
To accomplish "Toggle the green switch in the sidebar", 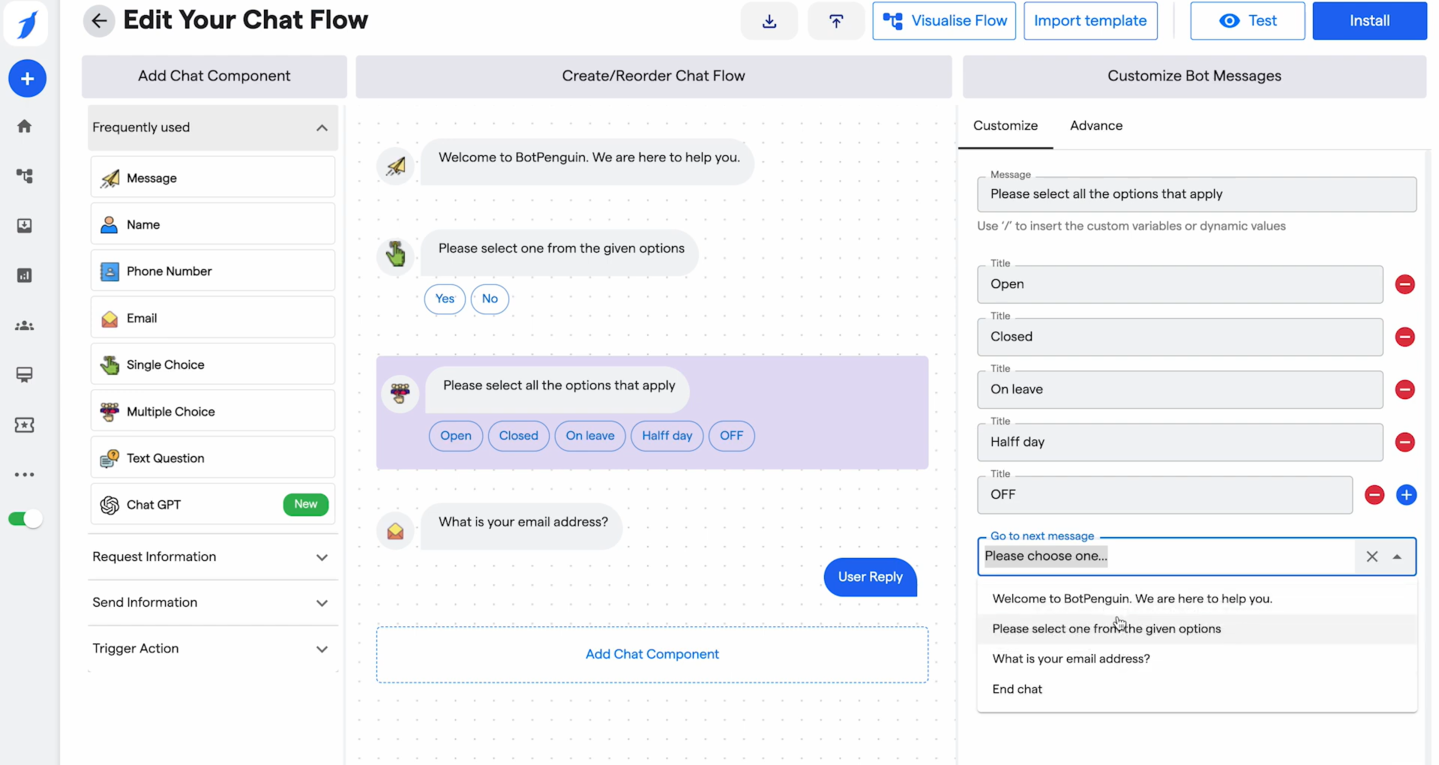I will pyautogui.click(x=25, y=519).
